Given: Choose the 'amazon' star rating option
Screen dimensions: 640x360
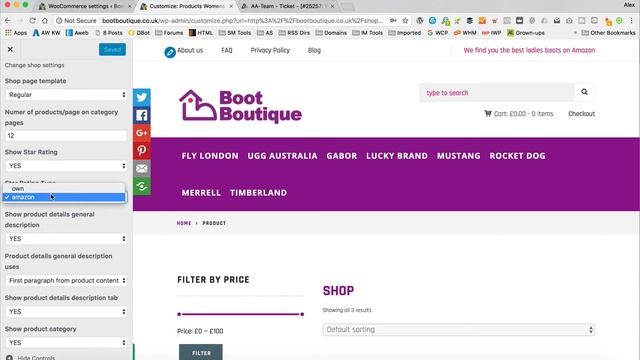Looking at the screenshot, I should pyautogui.click(x=64, y=197).
